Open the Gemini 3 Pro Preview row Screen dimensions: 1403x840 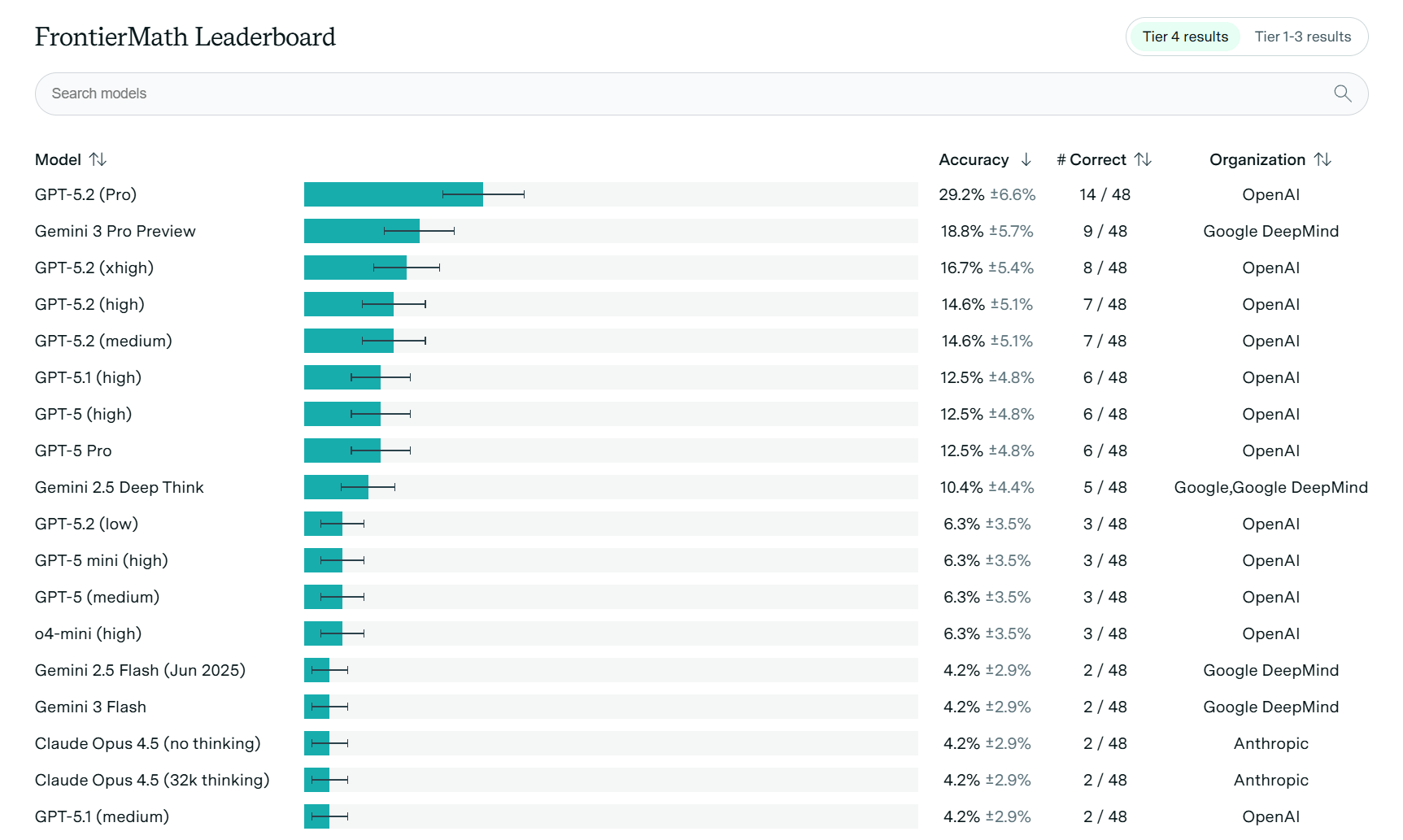tap(115, 231)
